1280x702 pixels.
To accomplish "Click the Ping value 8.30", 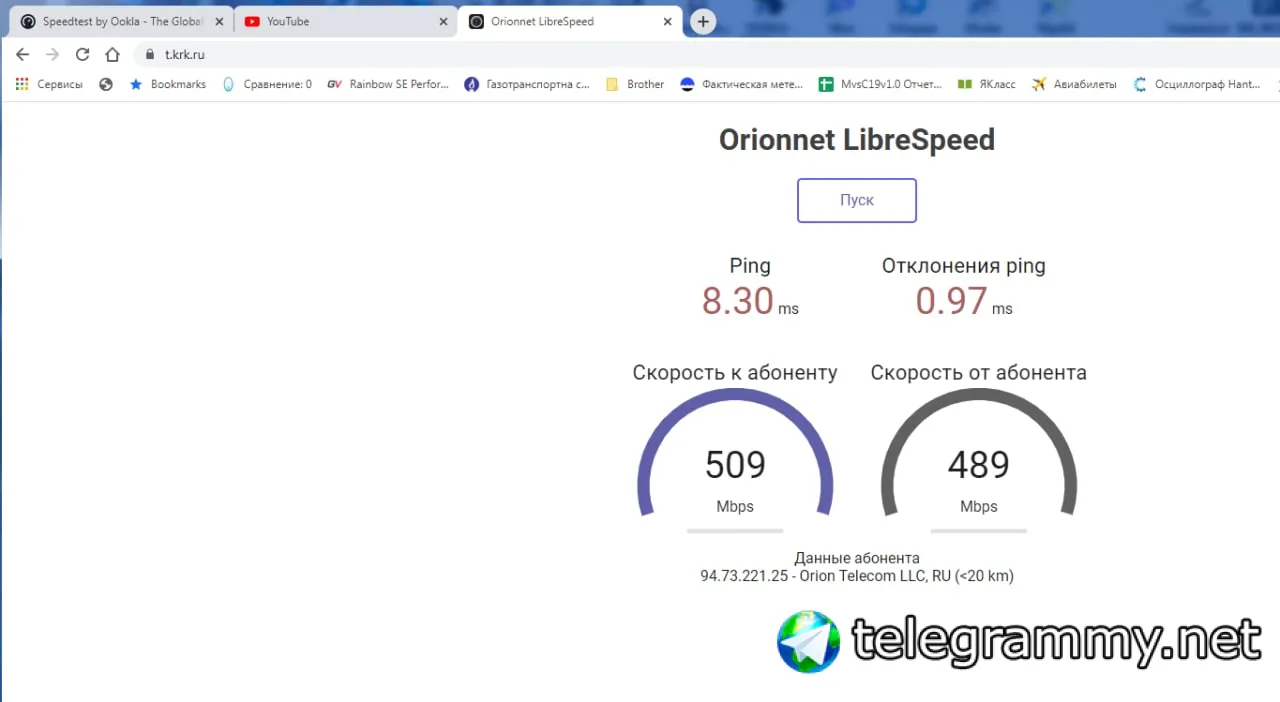I will (738, 301).
